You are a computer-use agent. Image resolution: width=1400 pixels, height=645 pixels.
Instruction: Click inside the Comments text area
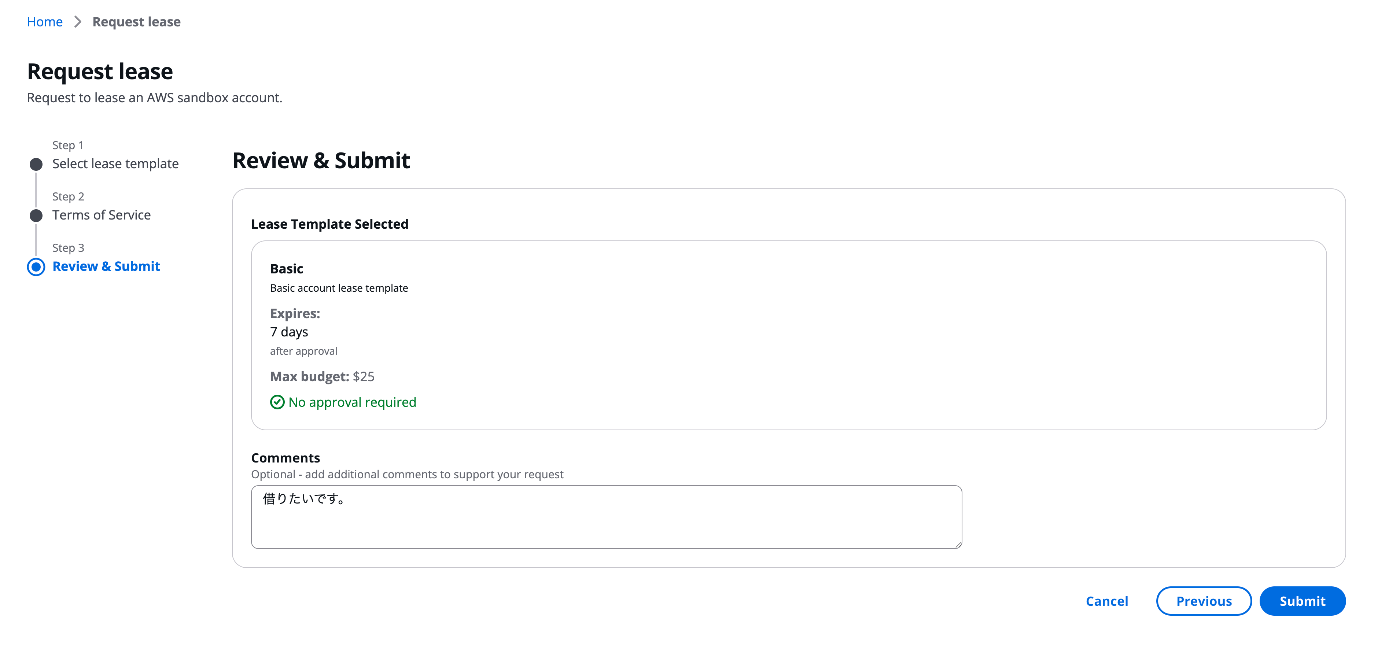[606, 517]
